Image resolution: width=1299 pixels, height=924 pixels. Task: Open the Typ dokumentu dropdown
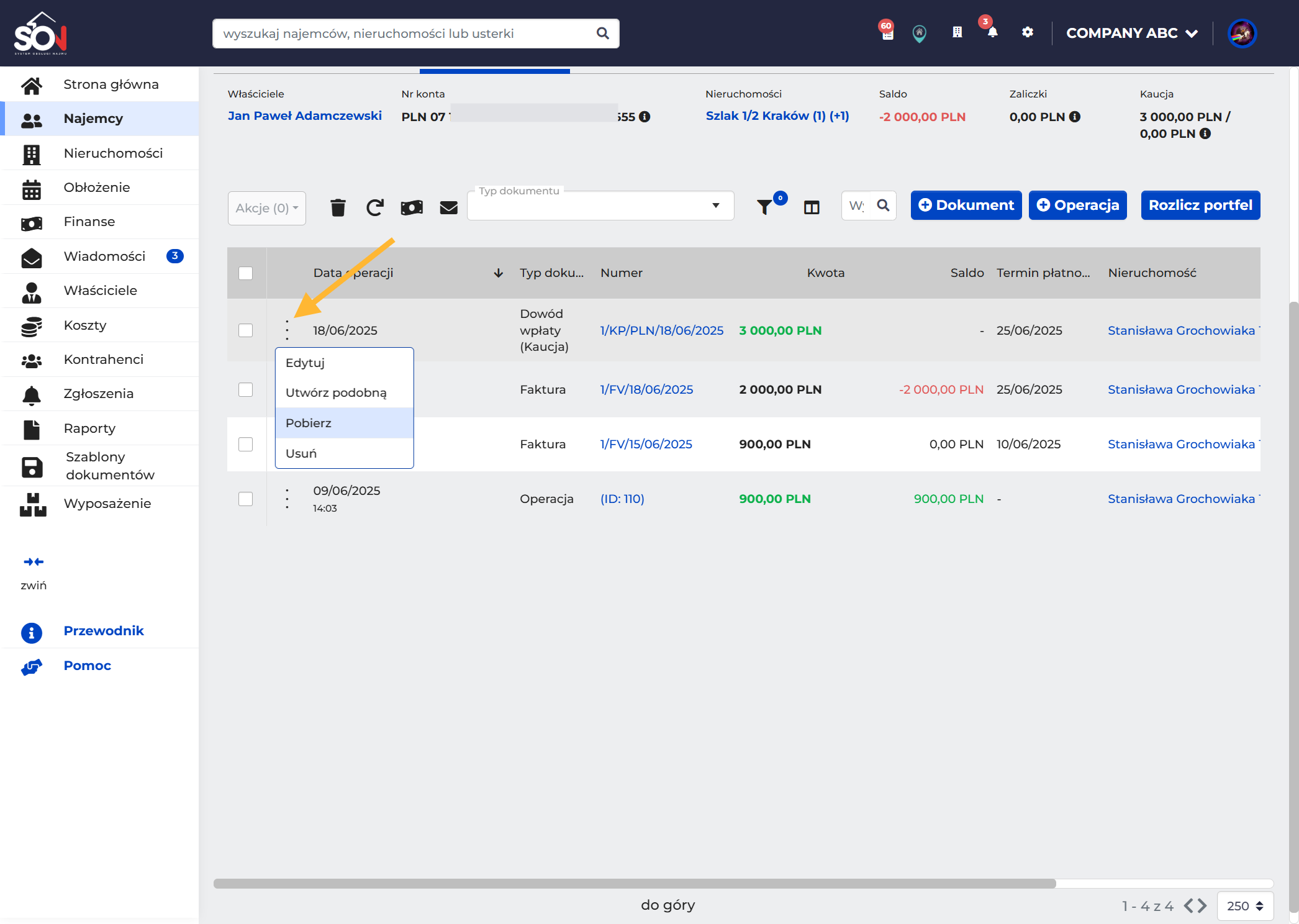[600, 206]
